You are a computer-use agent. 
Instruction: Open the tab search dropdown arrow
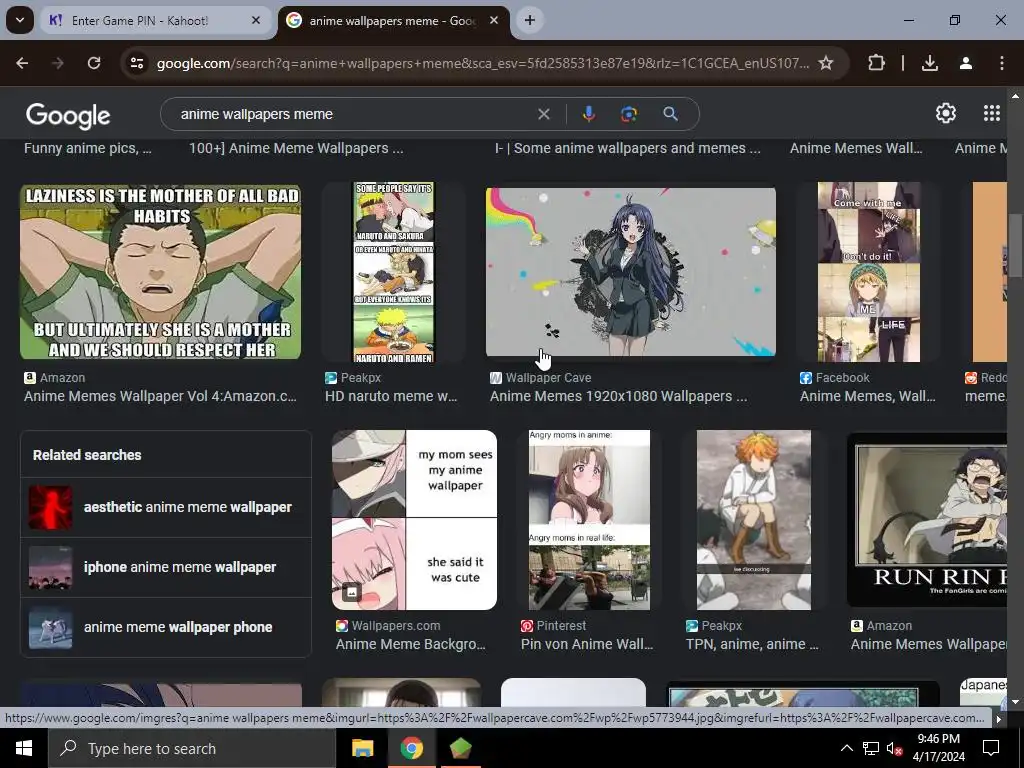click(x=20, y=20)
